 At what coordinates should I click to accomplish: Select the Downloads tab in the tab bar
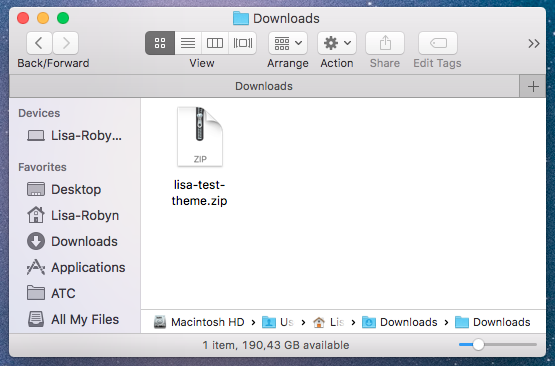pyautogui.click(x=264, y=86)
